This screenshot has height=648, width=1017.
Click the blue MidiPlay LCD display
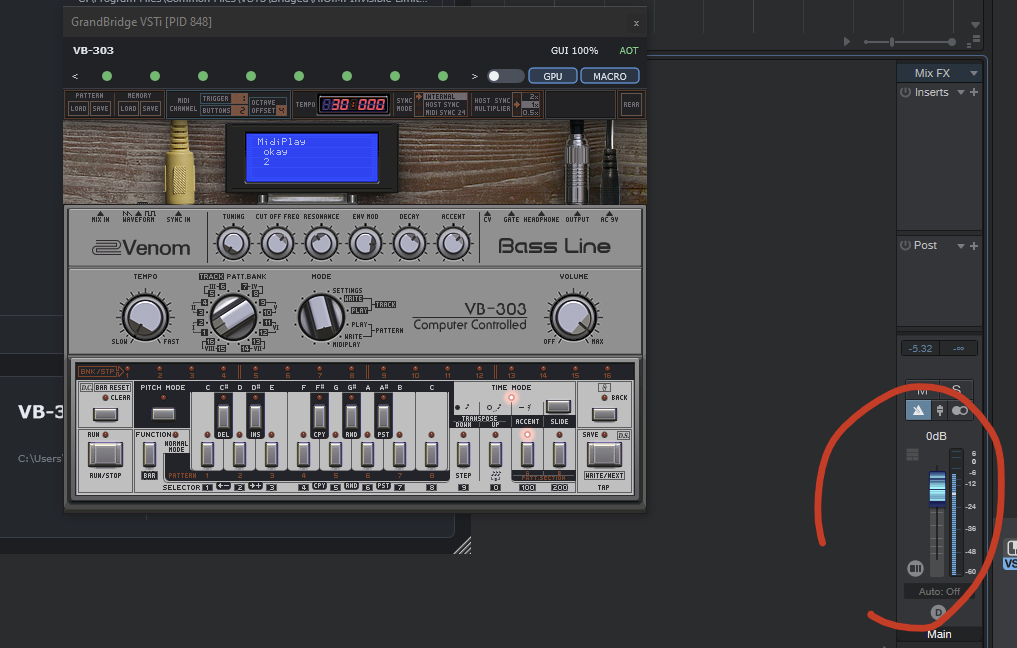[x=312, y=157]
